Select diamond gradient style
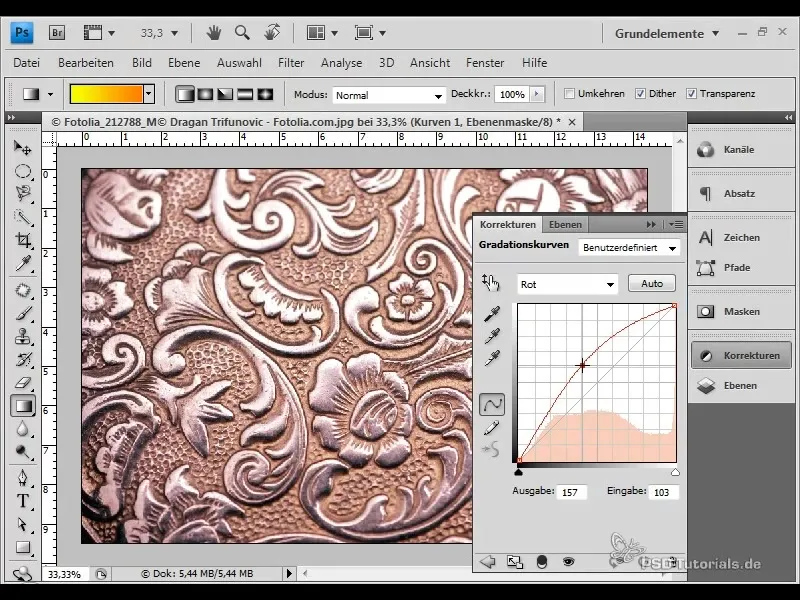800x600 pixels. tap(265, 94)
